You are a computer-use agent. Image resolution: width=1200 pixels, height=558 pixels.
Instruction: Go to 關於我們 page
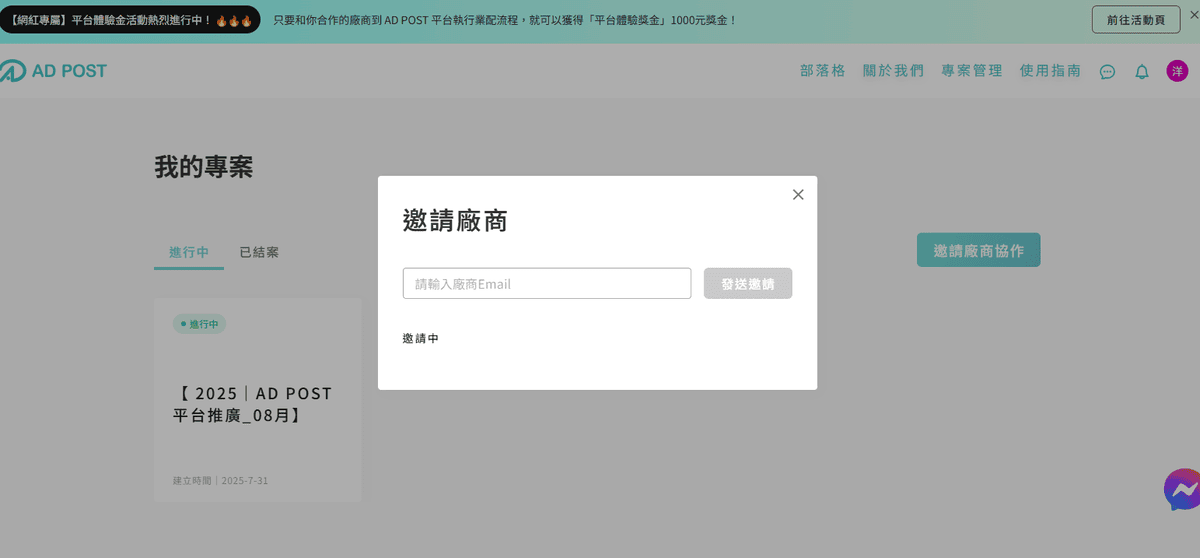893,71
